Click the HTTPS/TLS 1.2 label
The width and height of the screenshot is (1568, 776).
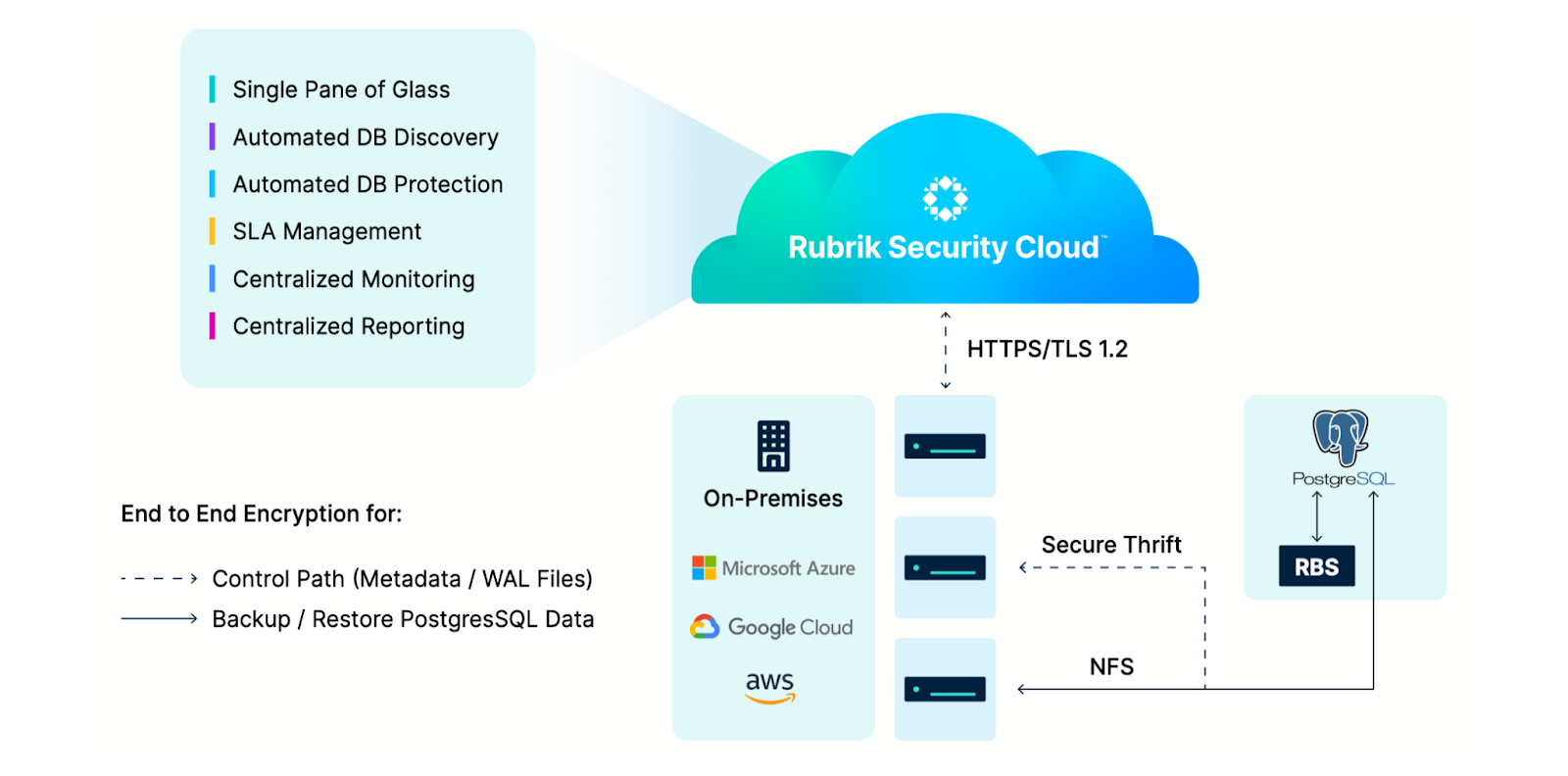(1047, 349)
